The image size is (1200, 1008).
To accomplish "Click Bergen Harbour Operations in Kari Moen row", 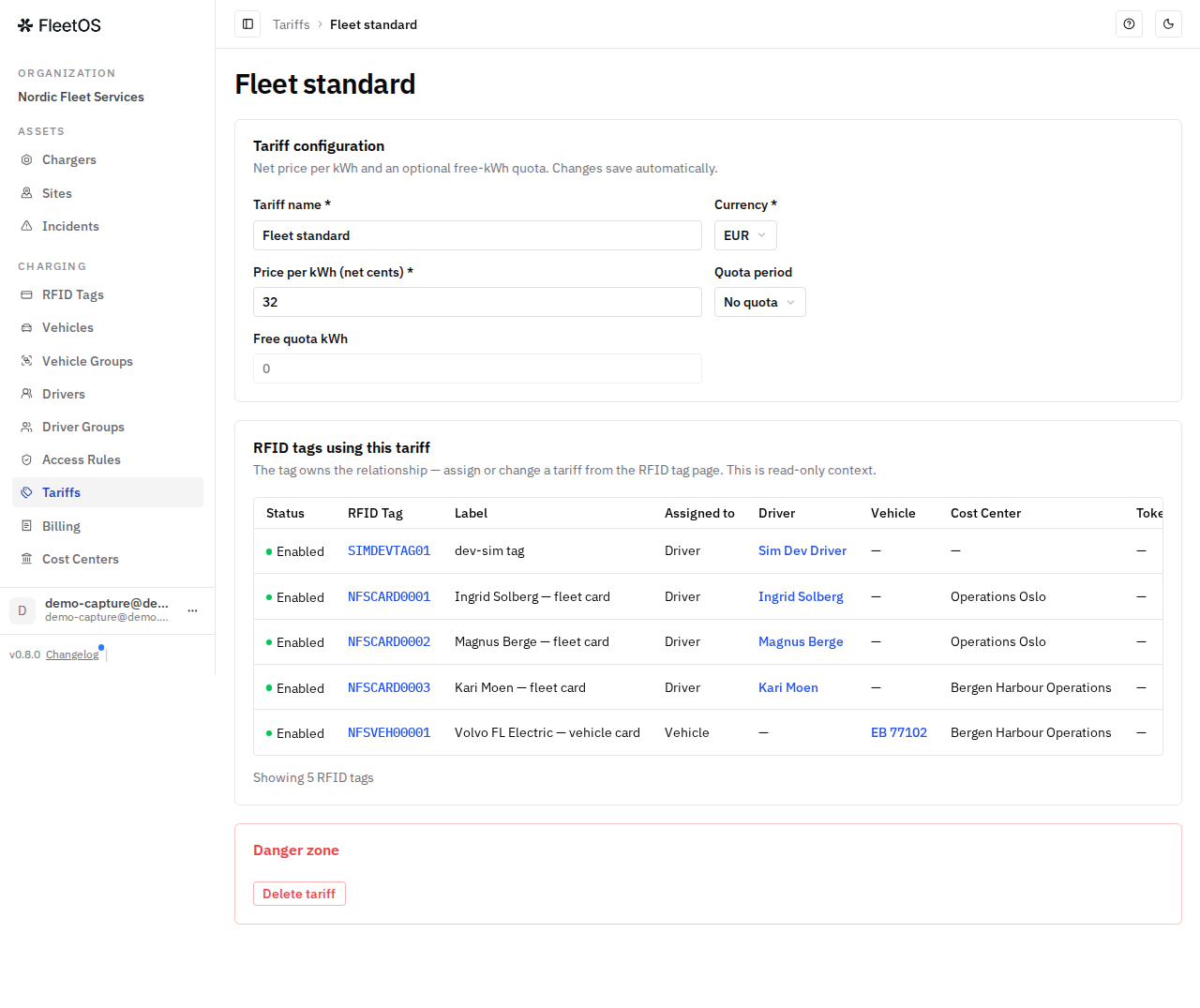I will tap(1031, 687).
